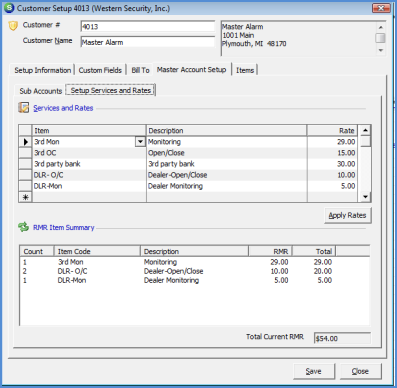This screenshot has height=388, width=397.
Task: Click the Count column header in summary
Action: [37, 251]
